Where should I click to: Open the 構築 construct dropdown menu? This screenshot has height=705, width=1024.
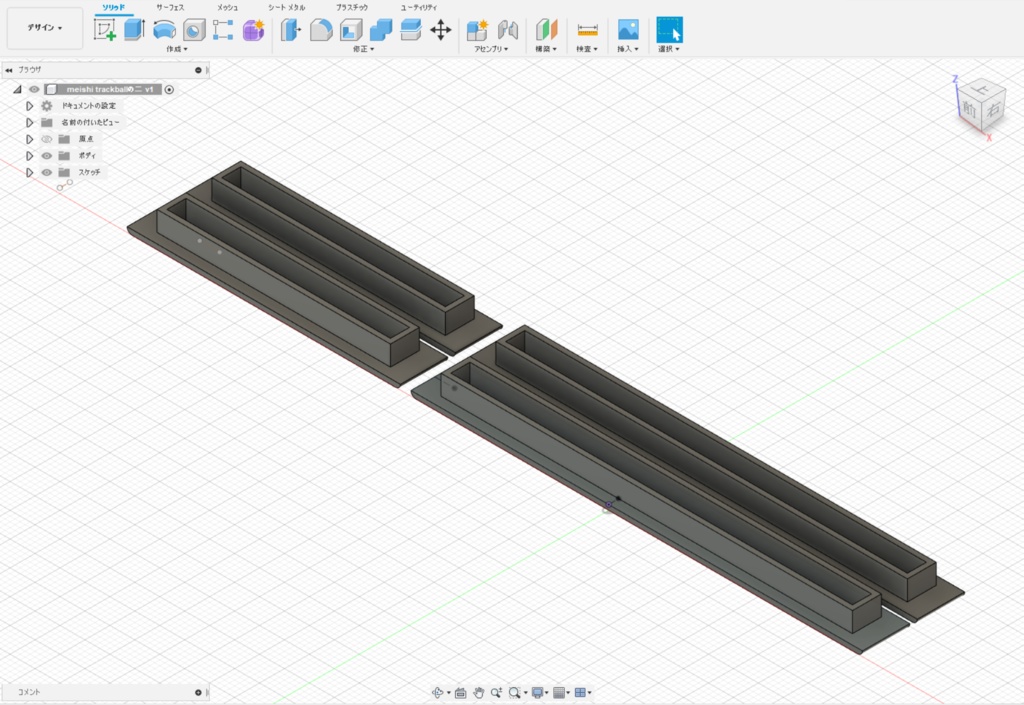(x=546, y=49)
